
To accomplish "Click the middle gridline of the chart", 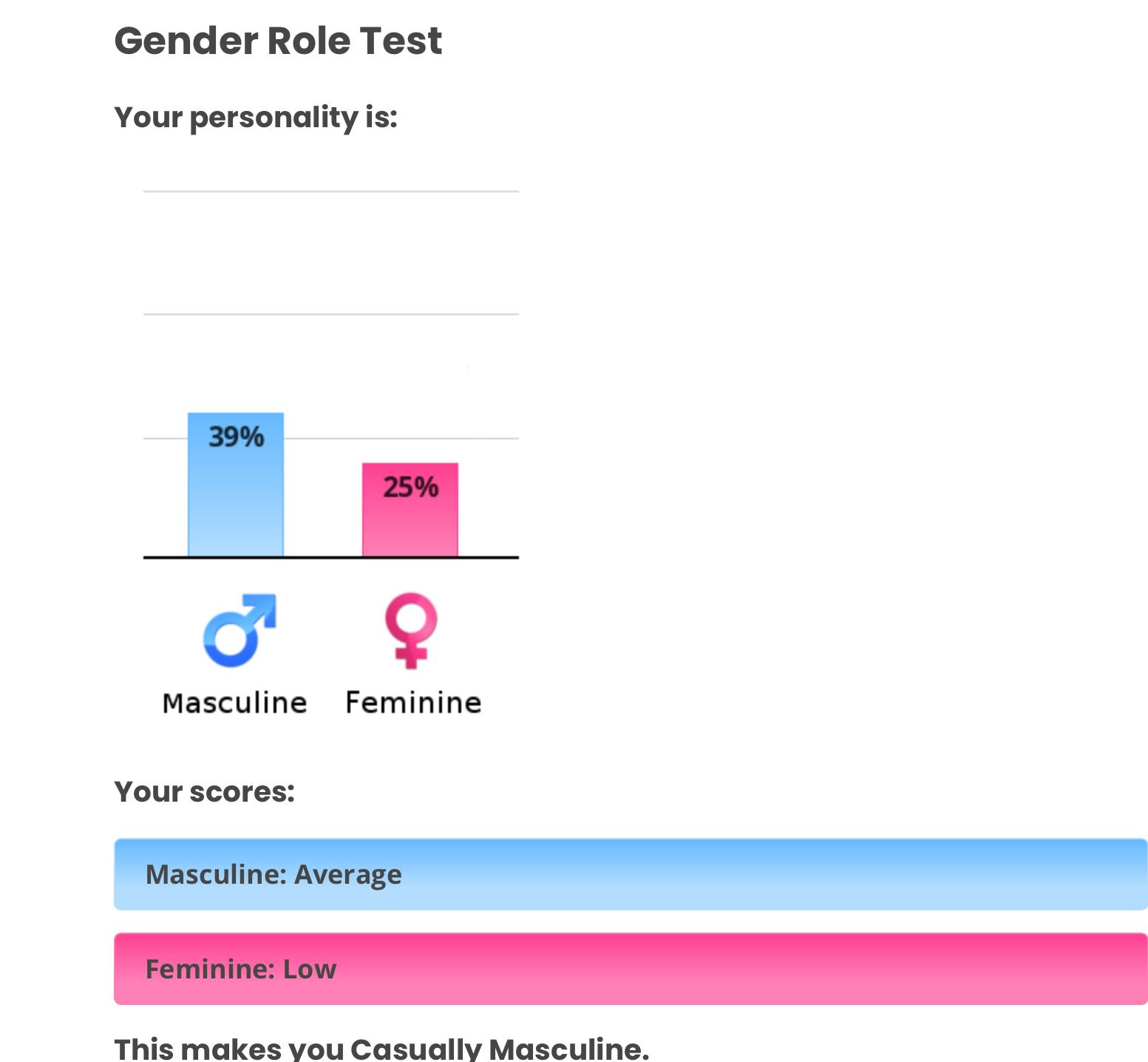I will [x=331, y=314].
